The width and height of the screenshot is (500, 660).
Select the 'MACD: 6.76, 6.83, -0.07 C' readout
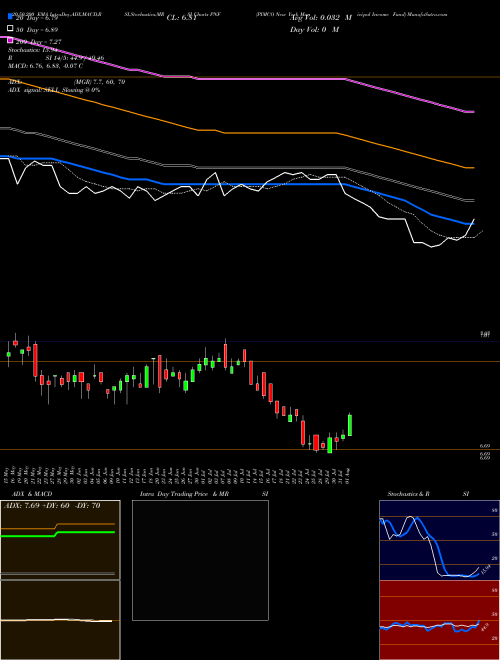coord(45,66)
